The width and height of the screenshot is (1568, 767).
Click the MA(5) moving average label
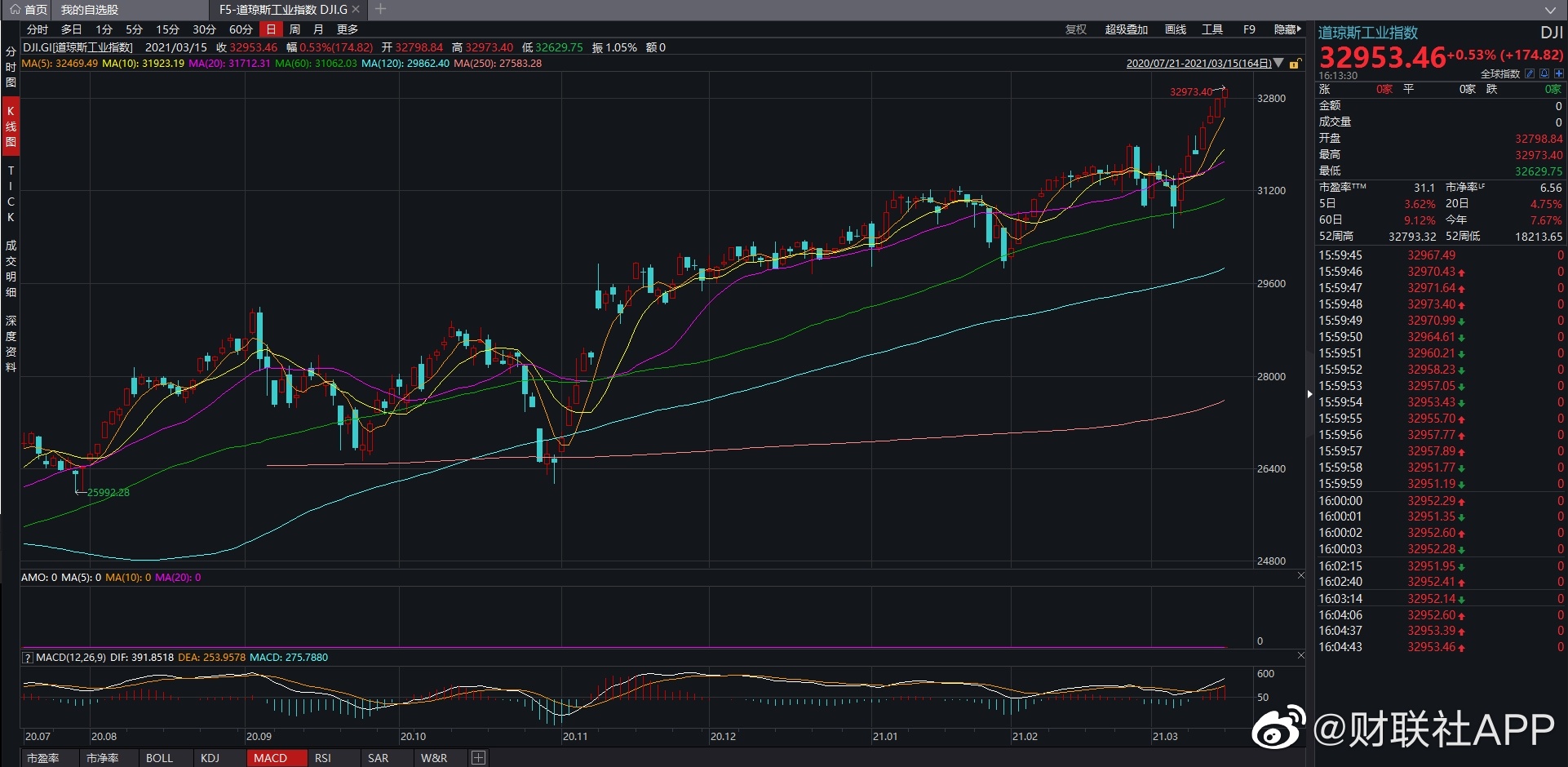[x=60, y=63]
